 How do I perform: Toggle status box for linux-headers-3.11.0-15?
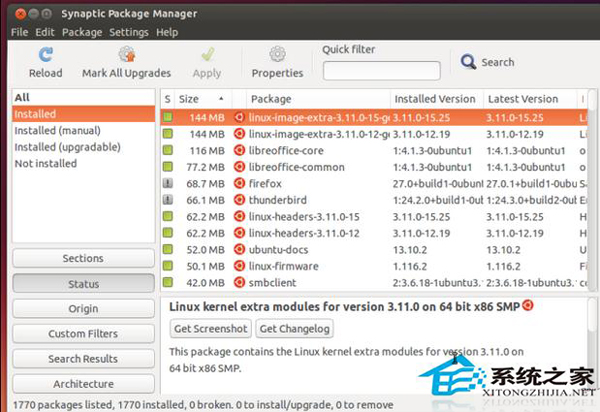168,216
